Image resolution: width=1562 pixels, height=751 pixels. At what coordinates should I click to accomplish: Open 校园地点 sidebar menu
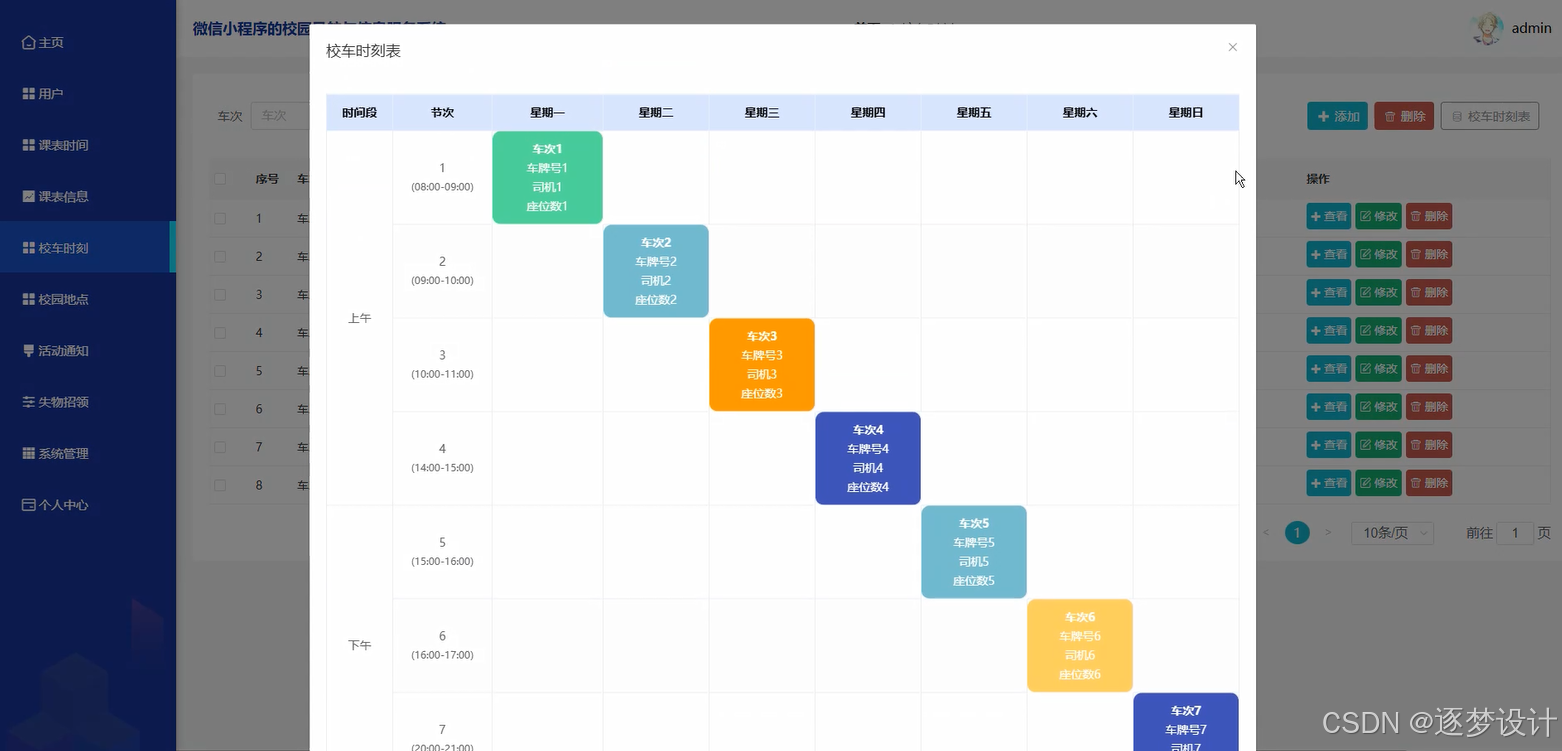click(x=88, y=299)
